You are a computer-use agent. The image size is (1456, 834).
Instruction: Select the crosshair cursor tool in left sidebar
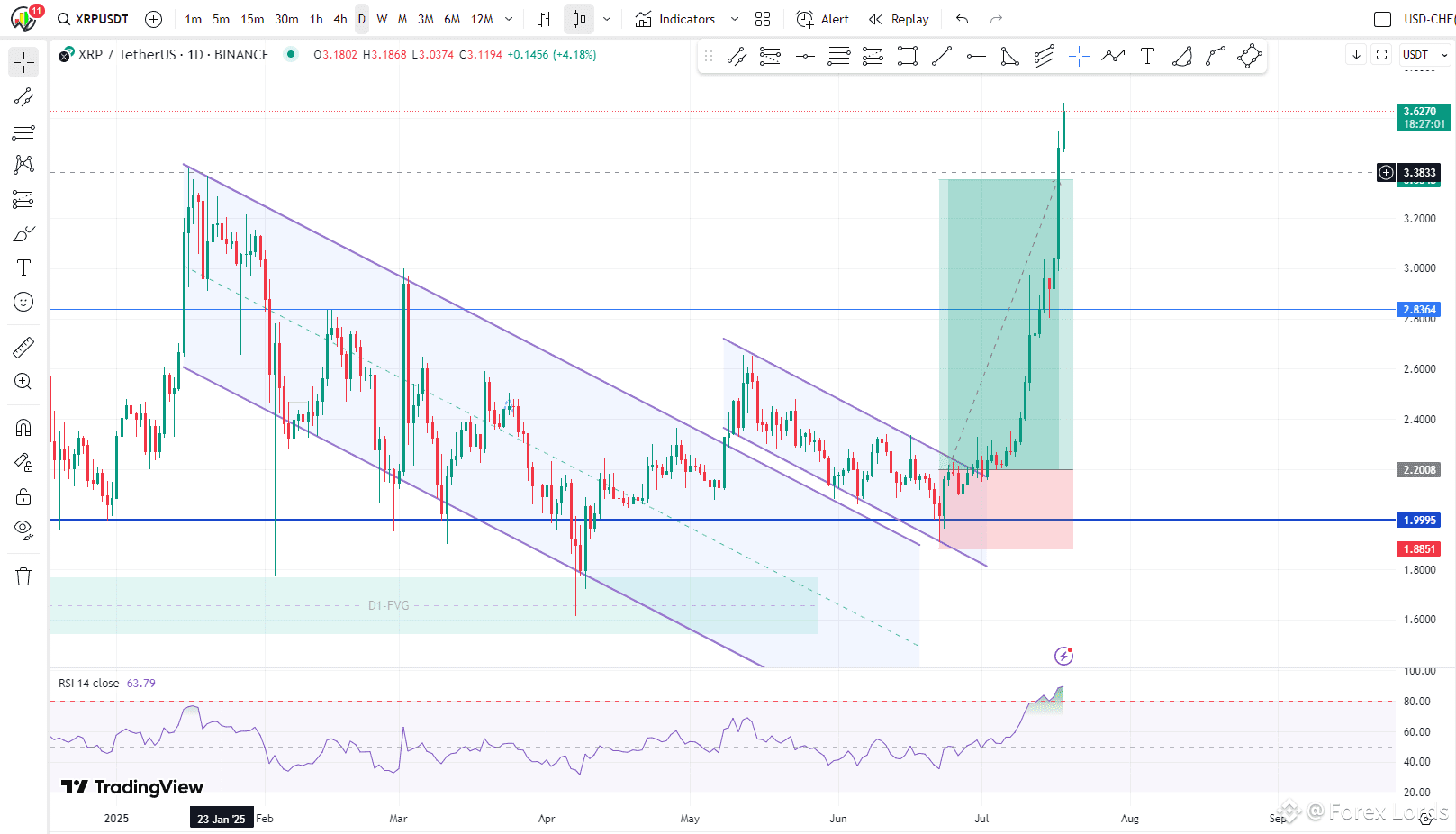(23, 62)
